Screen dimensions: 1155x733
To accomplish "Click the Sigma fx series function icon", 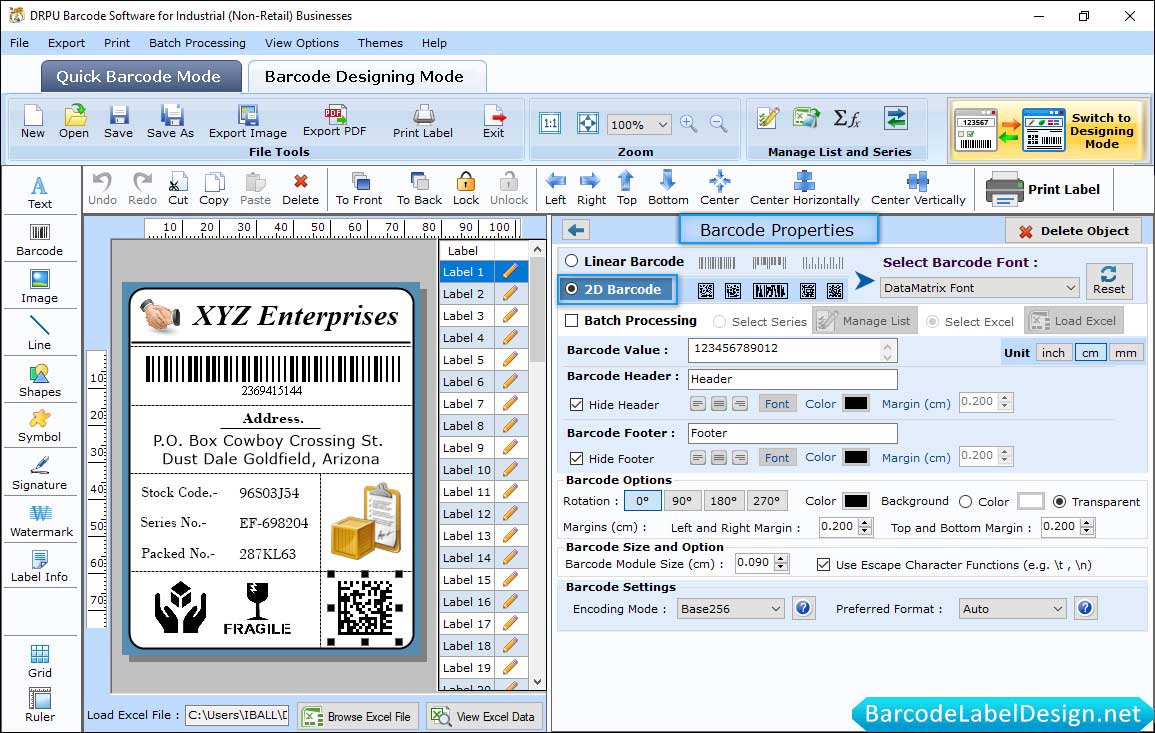I will coord(847,118).
